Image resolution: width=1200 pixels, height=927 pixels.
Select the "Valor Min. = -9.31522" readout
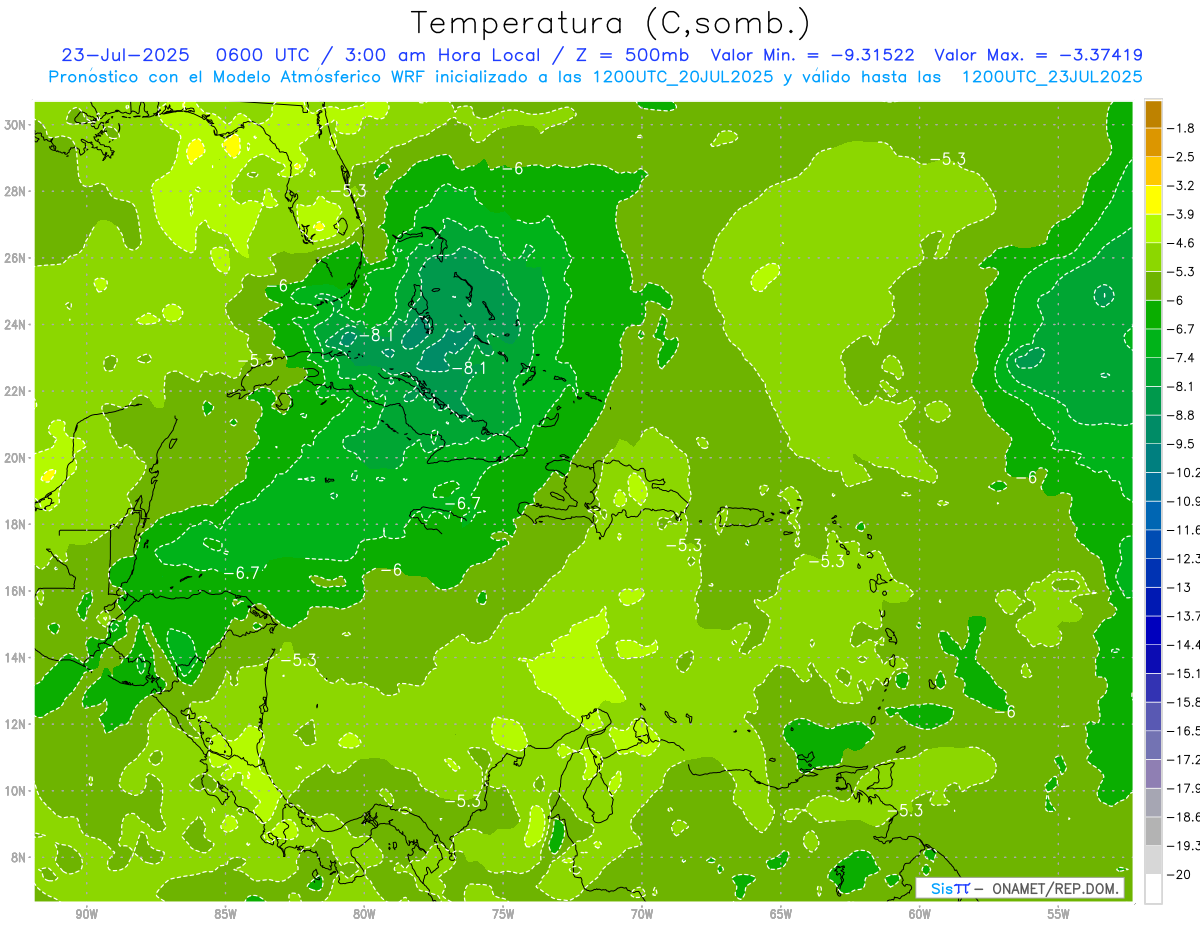coord(812,55)
